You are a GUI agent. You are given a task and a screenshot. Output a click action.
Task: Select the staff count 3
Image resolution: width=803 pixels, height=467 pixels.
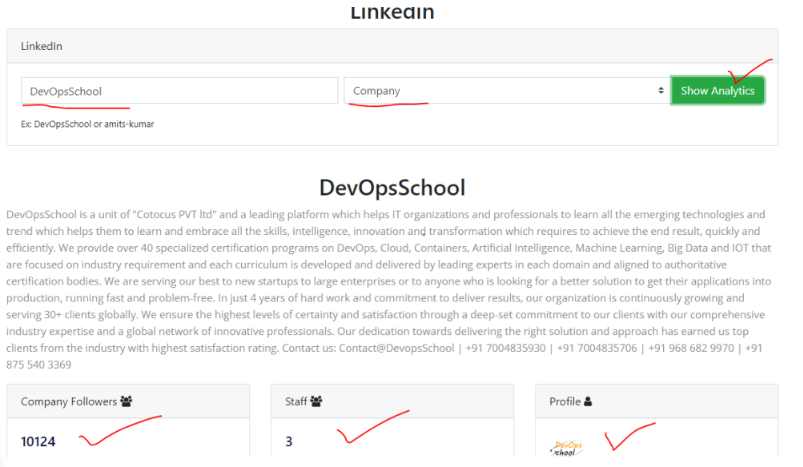point(289,441)
